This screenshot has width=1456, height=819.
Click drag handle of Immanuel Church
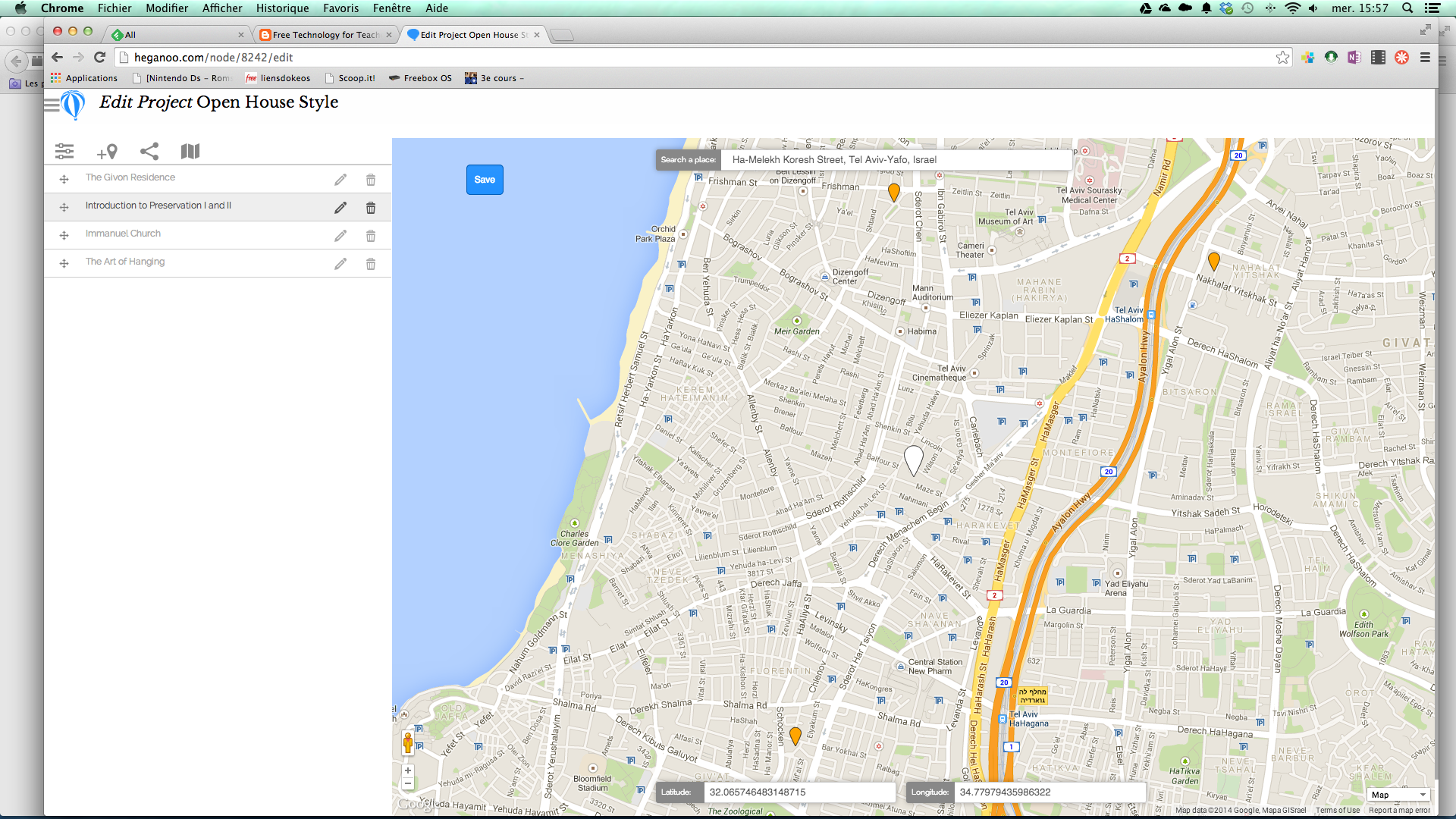click(x=64, y=236)
